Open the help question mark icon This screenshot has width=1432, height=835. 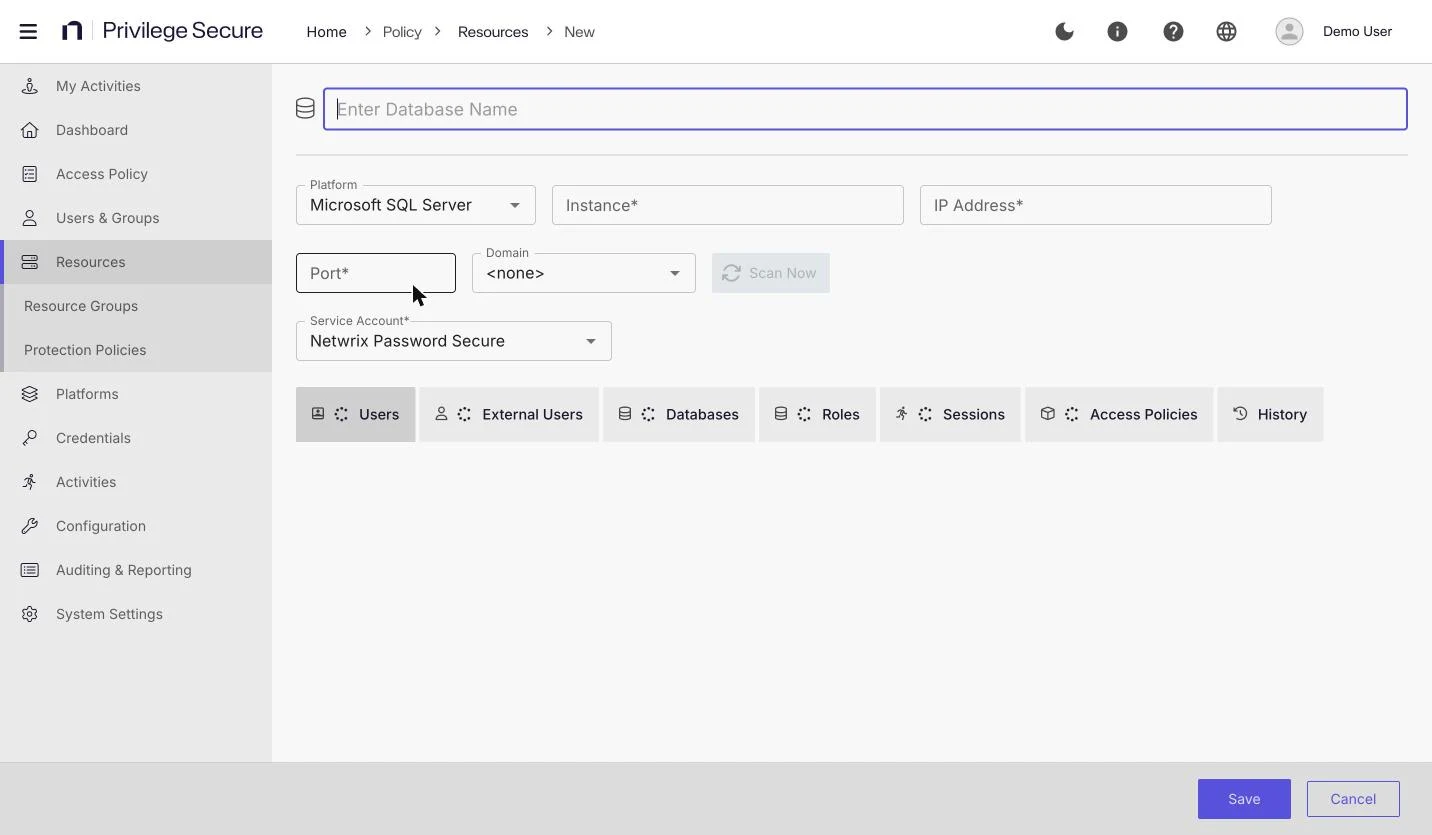click(x=1173, y=31)
